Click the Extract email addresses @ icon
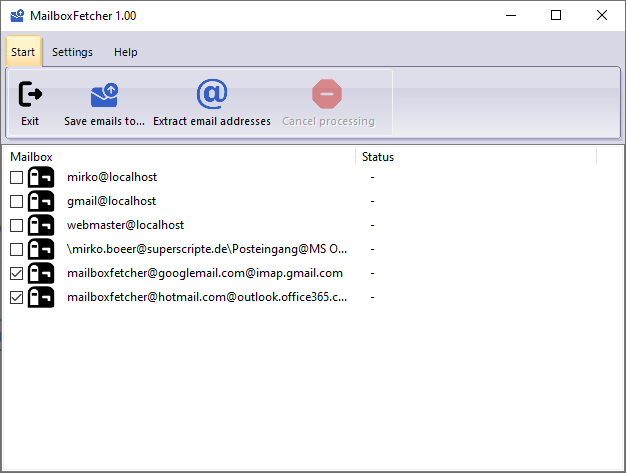 click(211, 94)
